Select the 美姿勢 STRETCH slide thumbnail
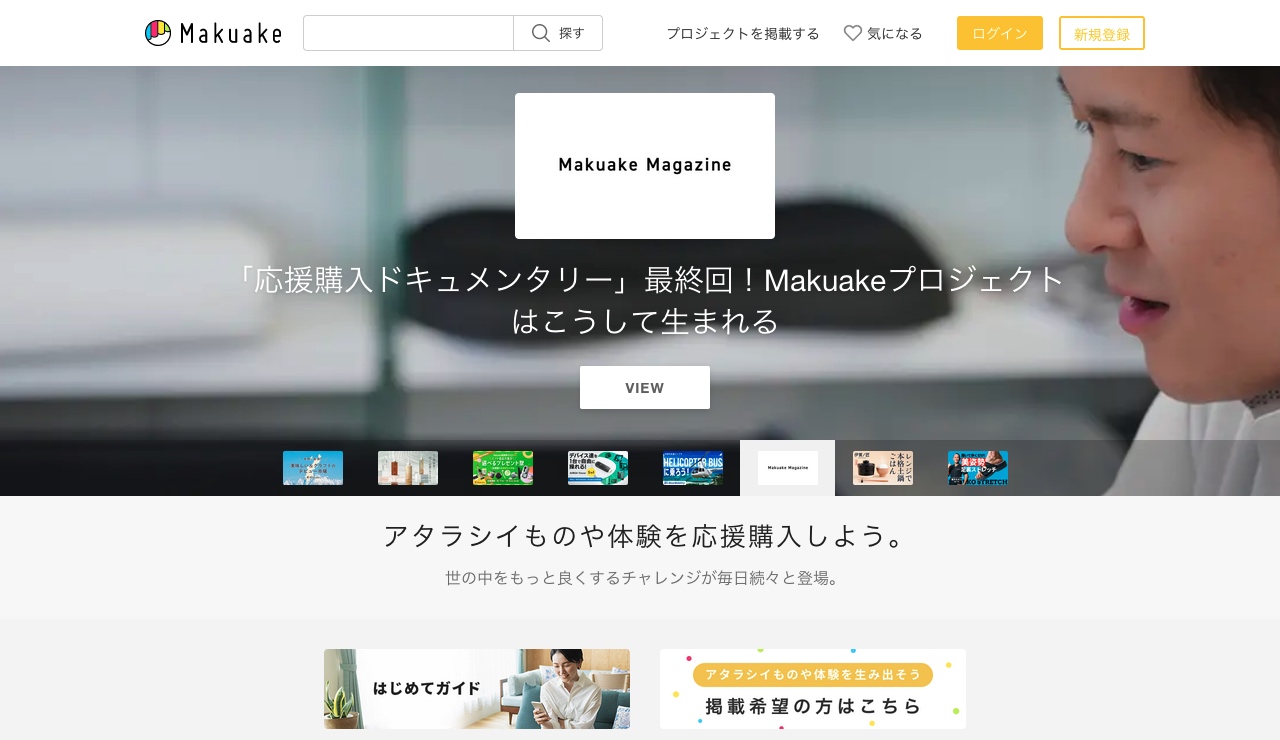Image resolution: width=1280 pixels, height=740 pixels. coord(978,468)
